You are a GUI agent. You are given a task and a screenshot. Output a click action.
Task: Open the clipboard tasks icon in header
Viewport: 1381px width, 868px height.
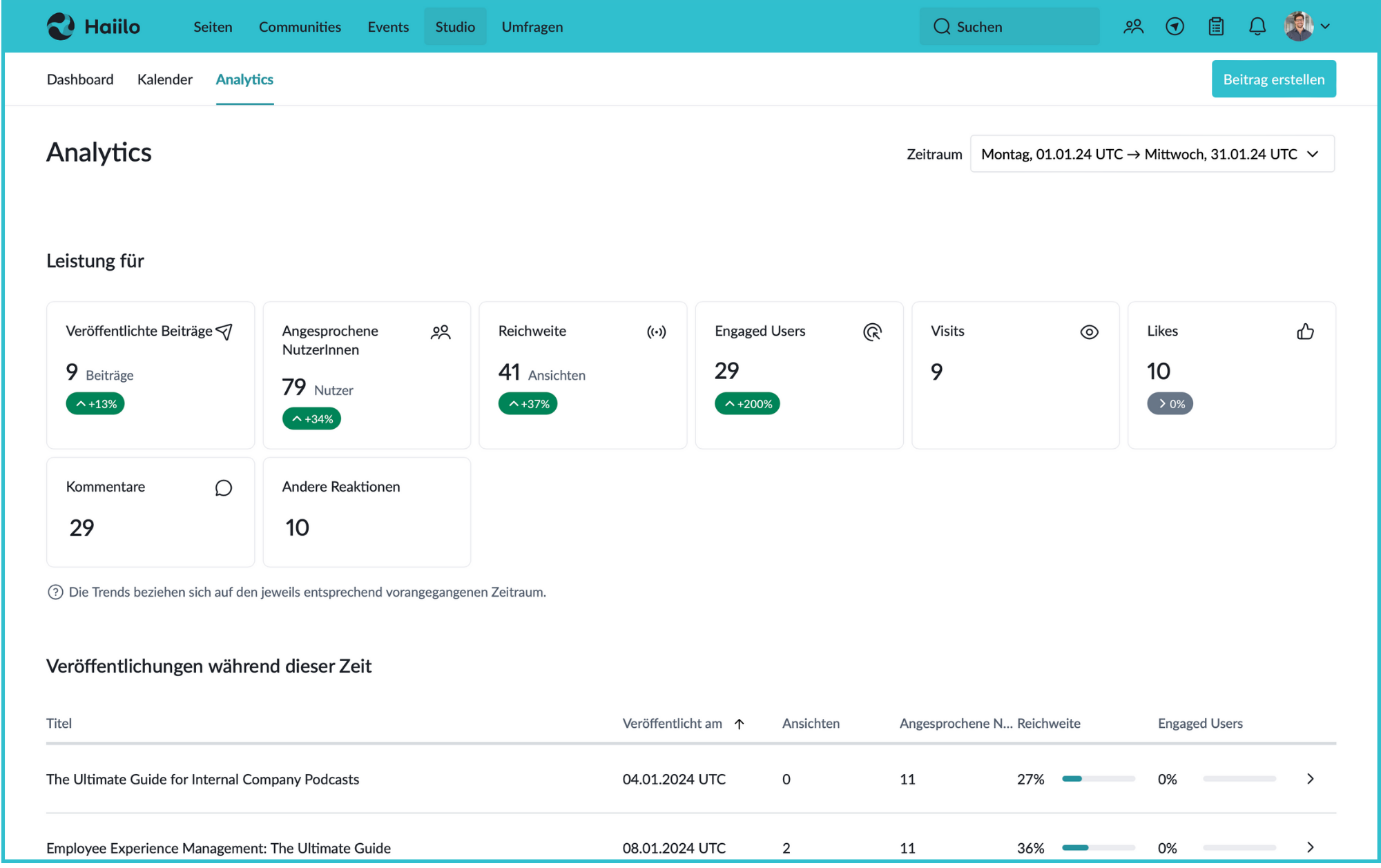pos(1216,26)
